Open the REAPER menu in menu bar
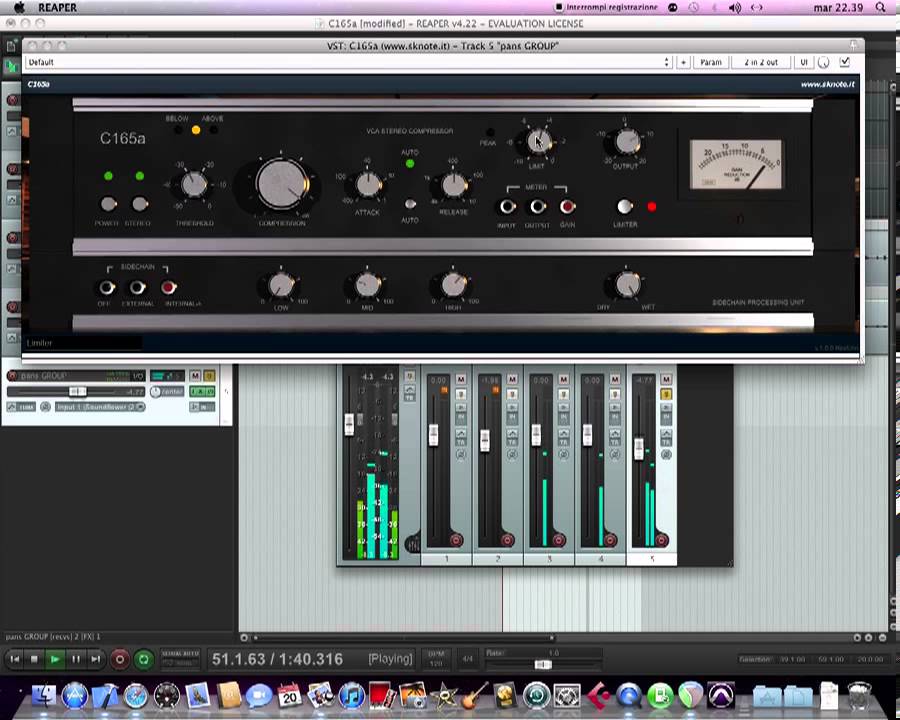Viewport: 900px width, 720px height. 57,7
